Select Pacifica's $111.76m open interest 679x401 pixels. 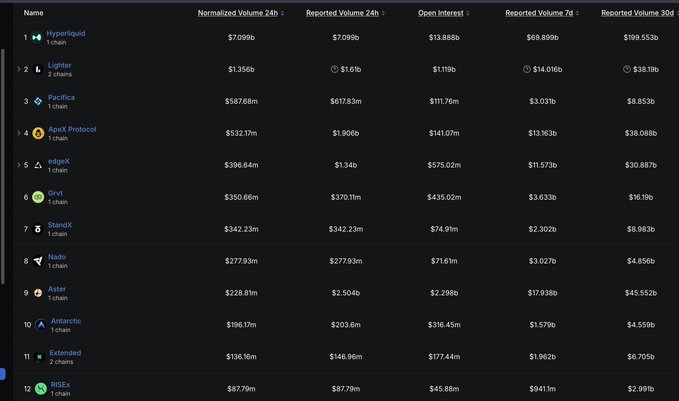444,101
